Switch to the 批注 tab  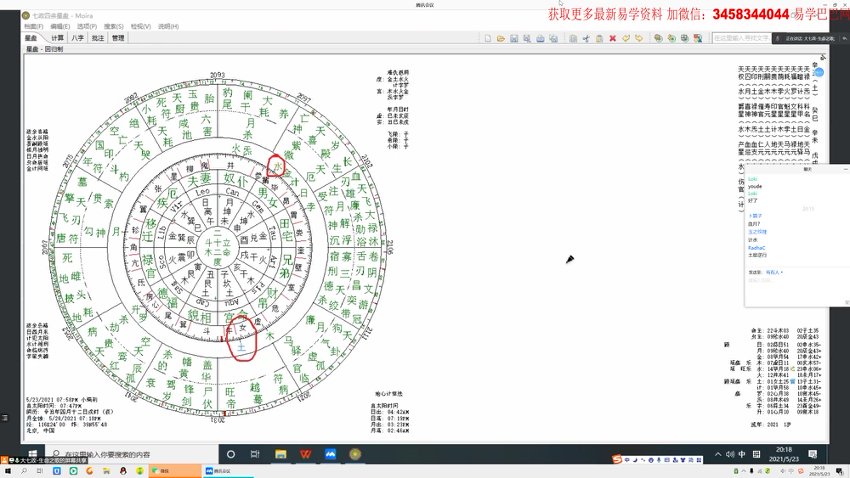[x=98, y=38]
